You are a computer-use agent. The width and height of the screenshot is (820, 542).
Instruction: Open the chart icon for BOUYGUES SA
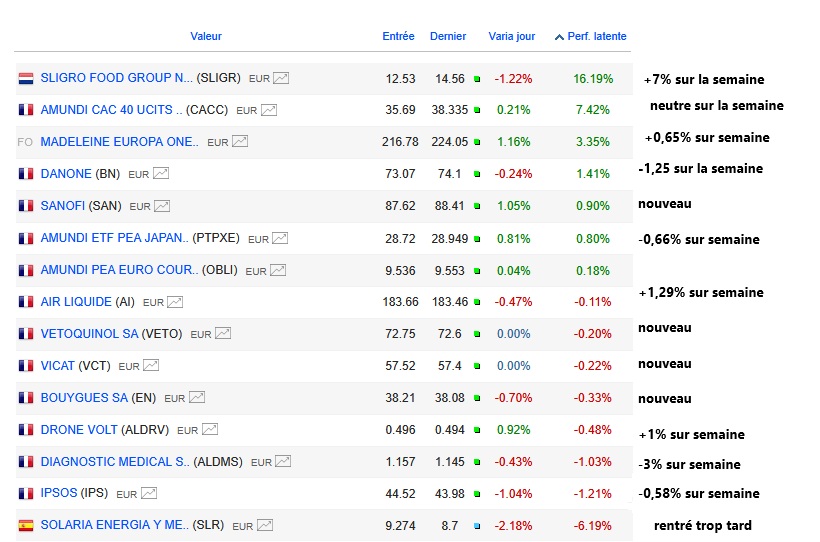[x=197, y=398]
